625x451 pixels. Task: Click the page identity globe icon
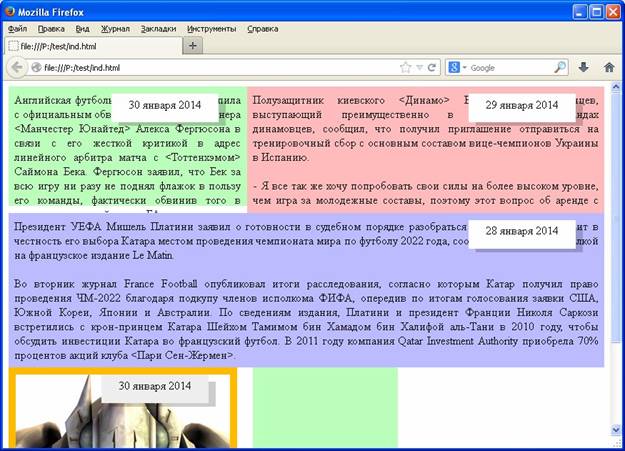[x=37, y=68]
